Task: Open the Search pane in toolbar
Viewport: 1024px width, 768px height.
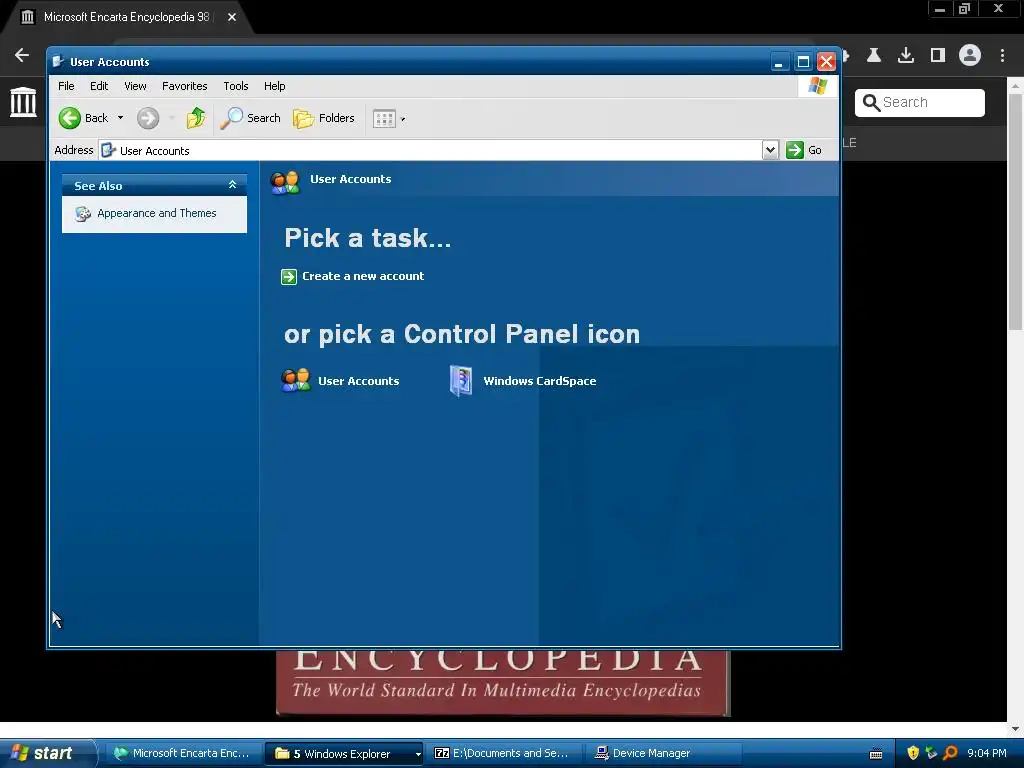Action: pos(250,118)
